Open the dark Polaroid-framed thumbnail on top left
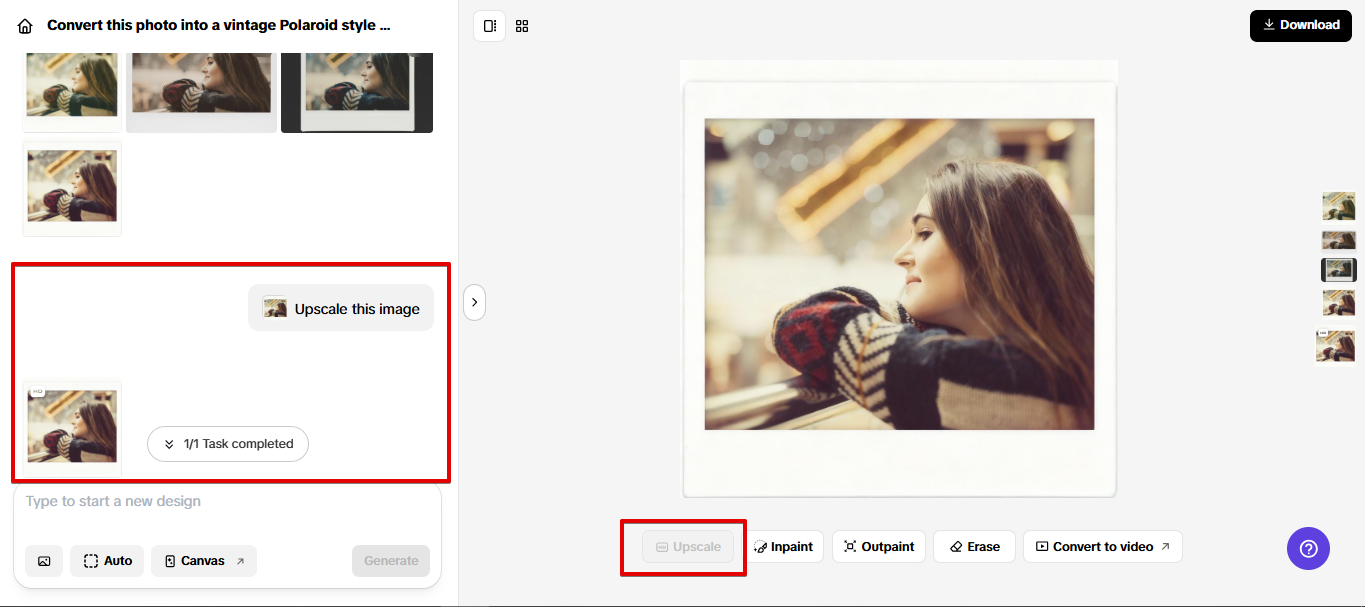 coord(357,92)
